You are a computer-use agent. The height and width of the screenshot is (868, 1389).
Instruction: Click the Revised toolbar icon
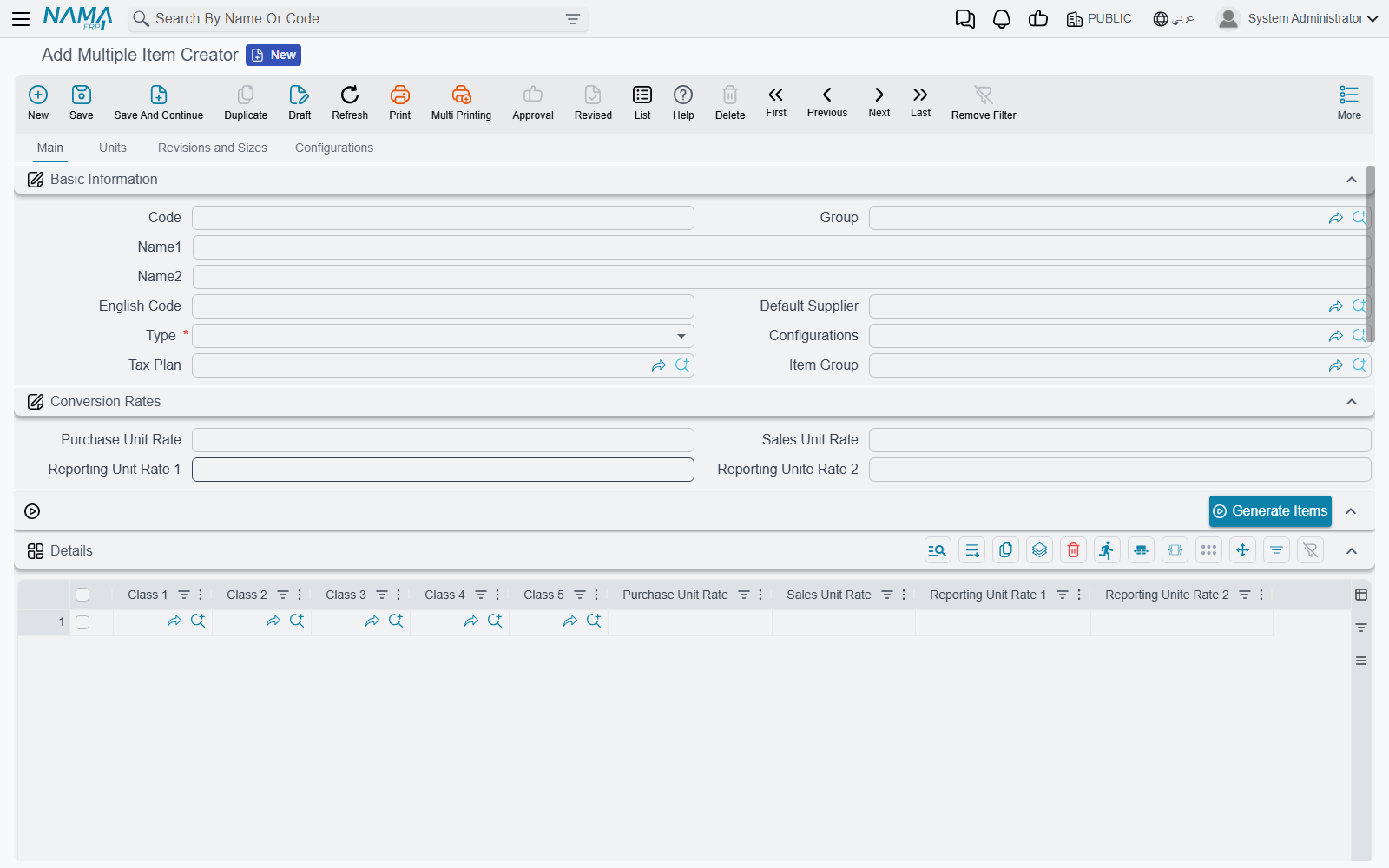coord(593,102)
